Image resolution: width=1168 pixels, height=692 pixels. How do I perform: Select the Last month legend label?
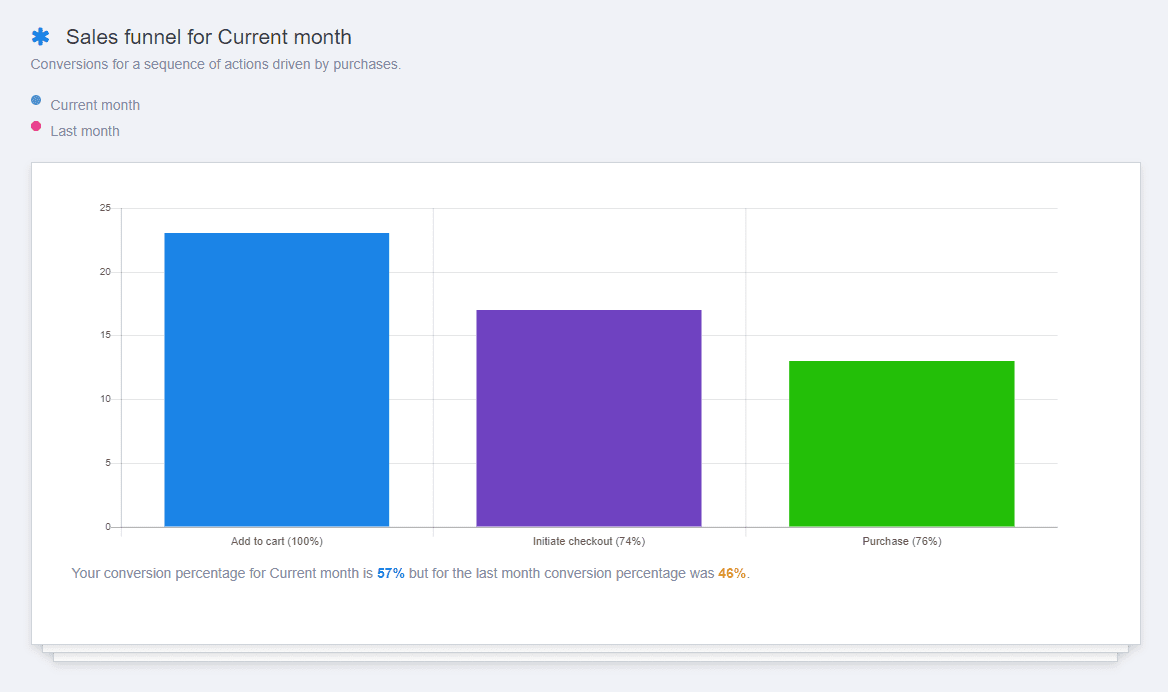(85, 131)
